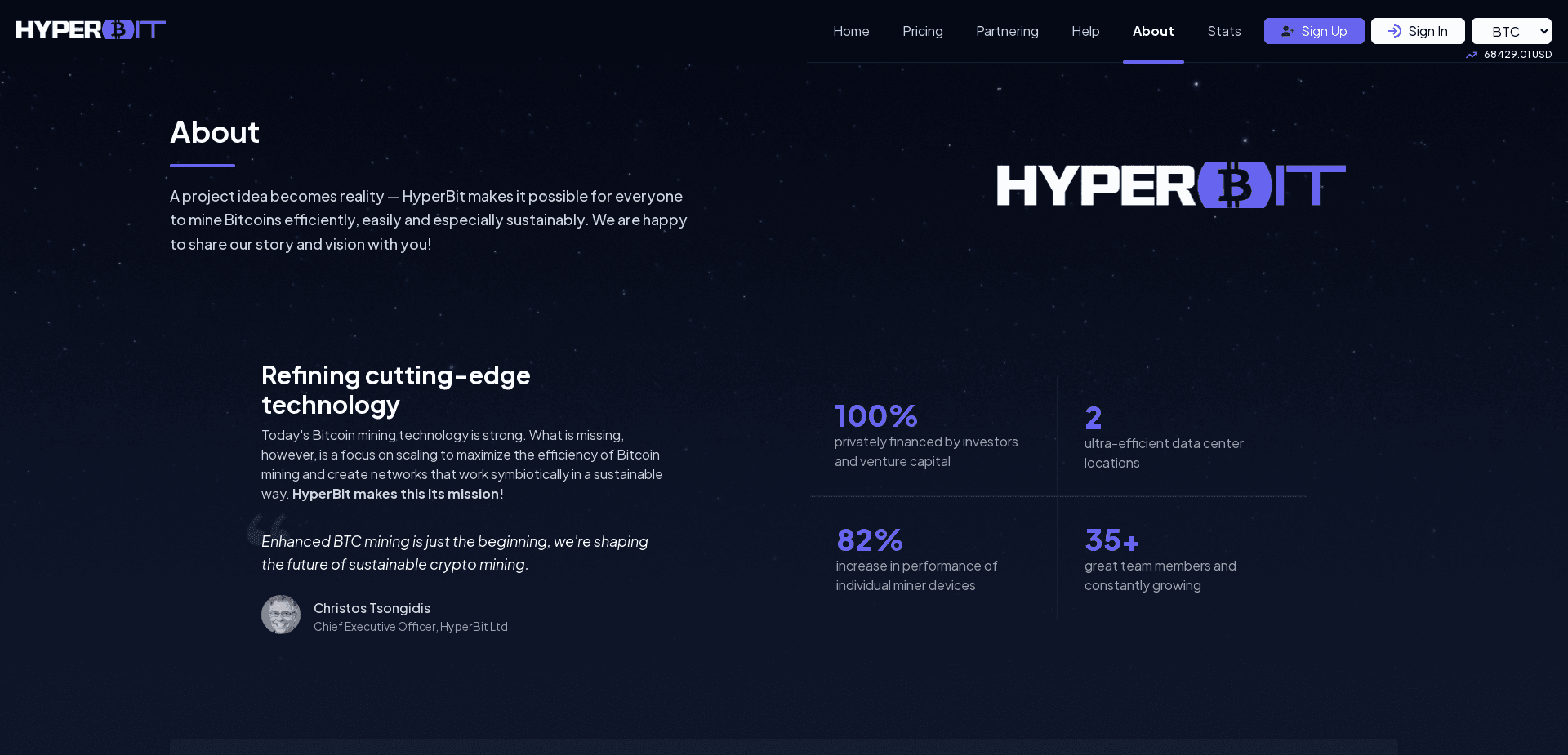Click the chevron on the BTC selector

click(x=1543, y=31)
